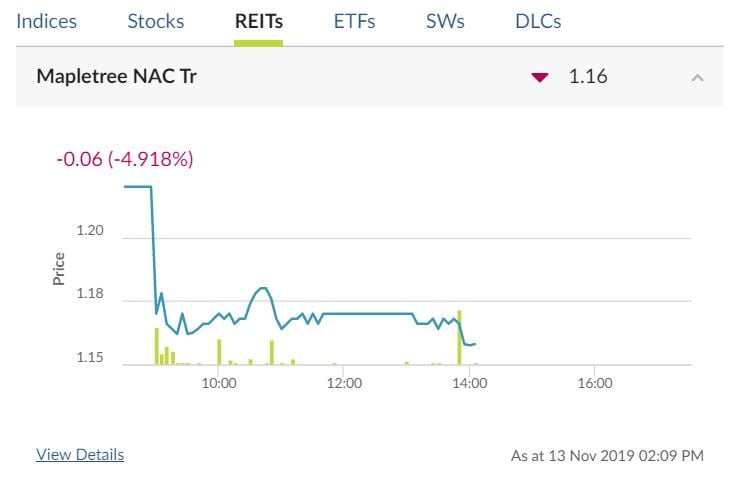The height and width of the screenshot is (478, 742).
Task: Click the 1.16 last price value
Action: point(588,76)
